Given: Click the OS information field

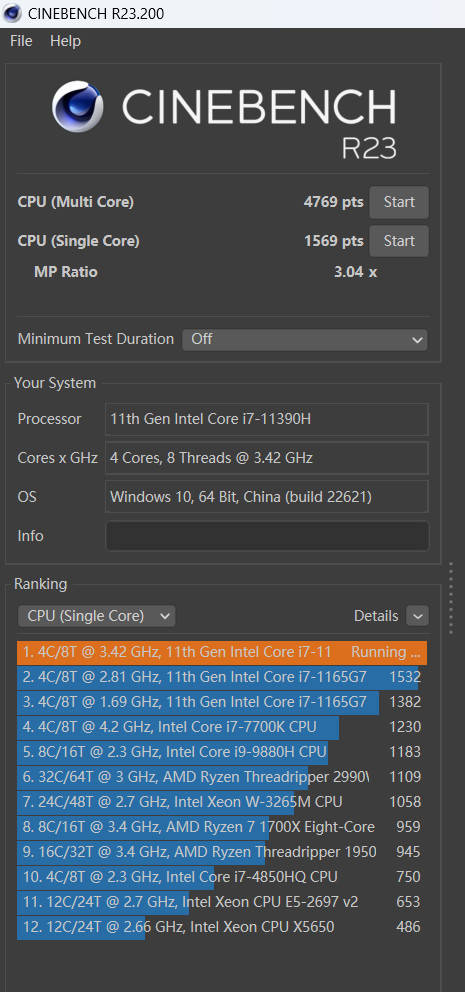Looking at the screenshot, I should [x=267, y=497].
